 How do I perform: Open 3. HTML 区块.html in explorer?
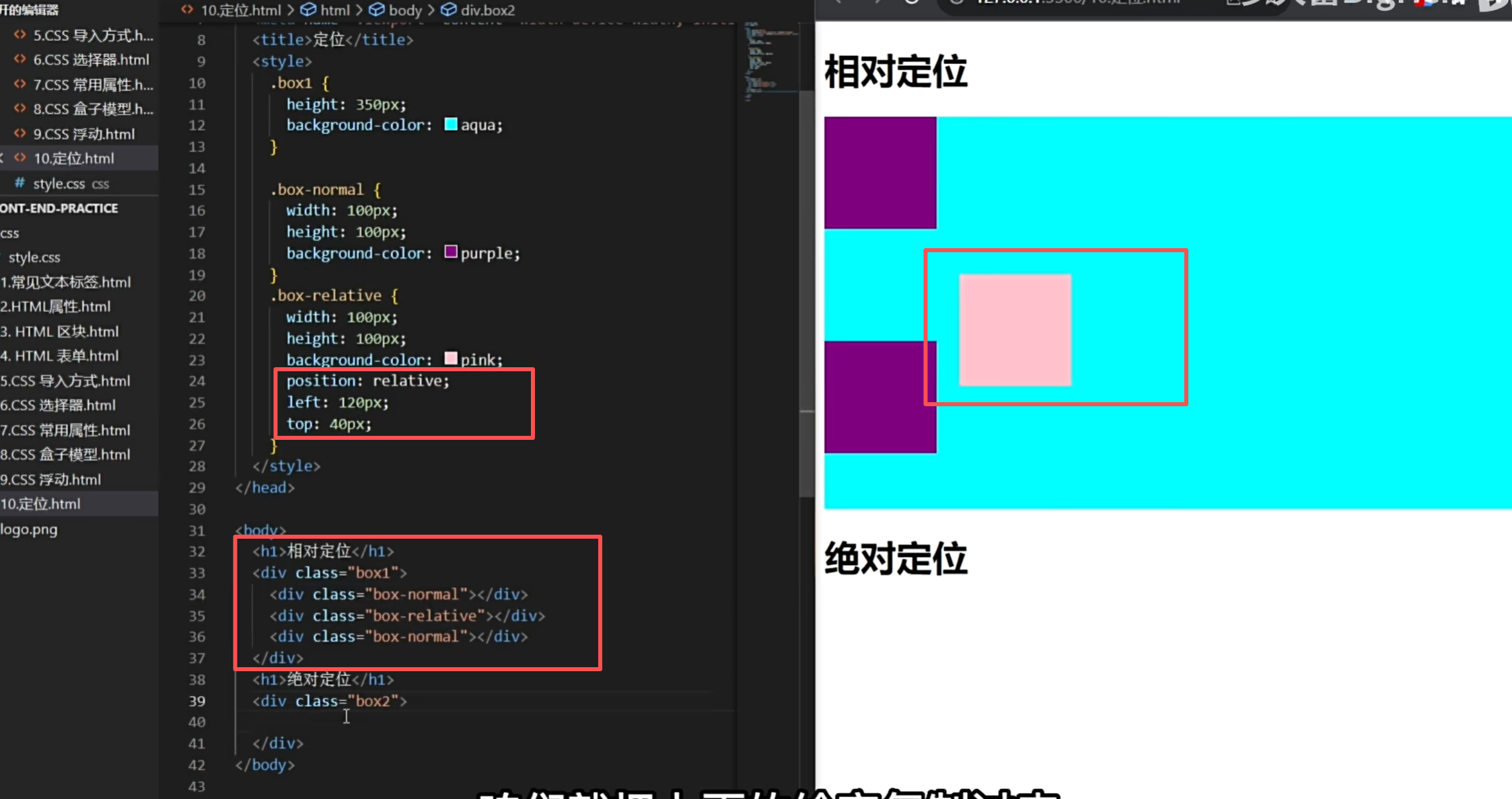(x=60, y=332)
